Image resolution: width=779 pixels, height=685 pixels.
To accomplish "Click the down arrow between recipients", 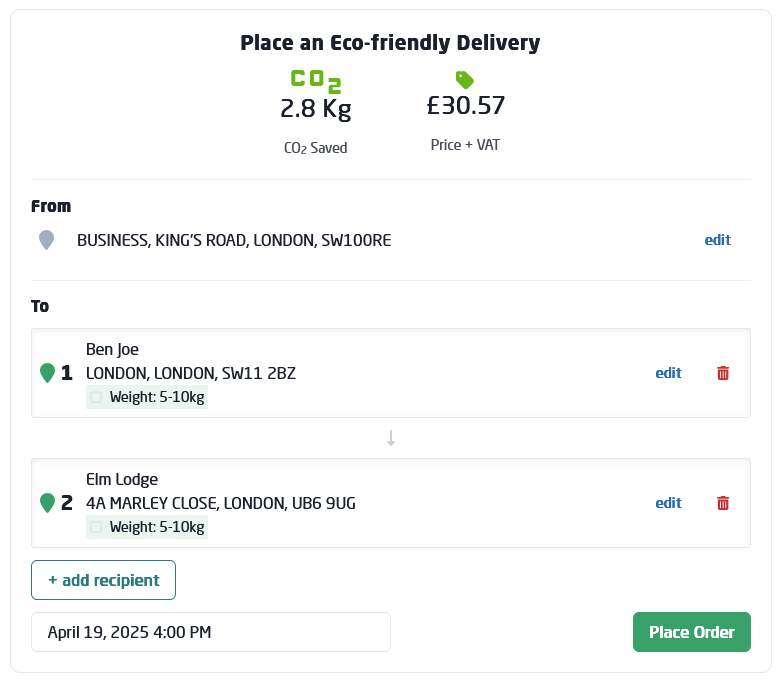I will coord(391,438).
